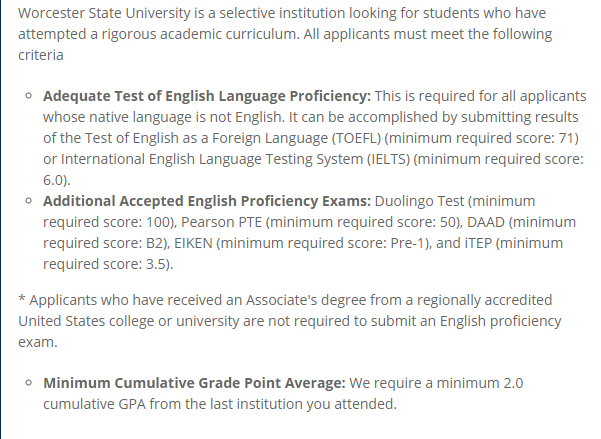Click the 'Adequate Test of English Language Proficiency' heading
Image resolution: width=601 pixels, height=439 pixels.
207,96
